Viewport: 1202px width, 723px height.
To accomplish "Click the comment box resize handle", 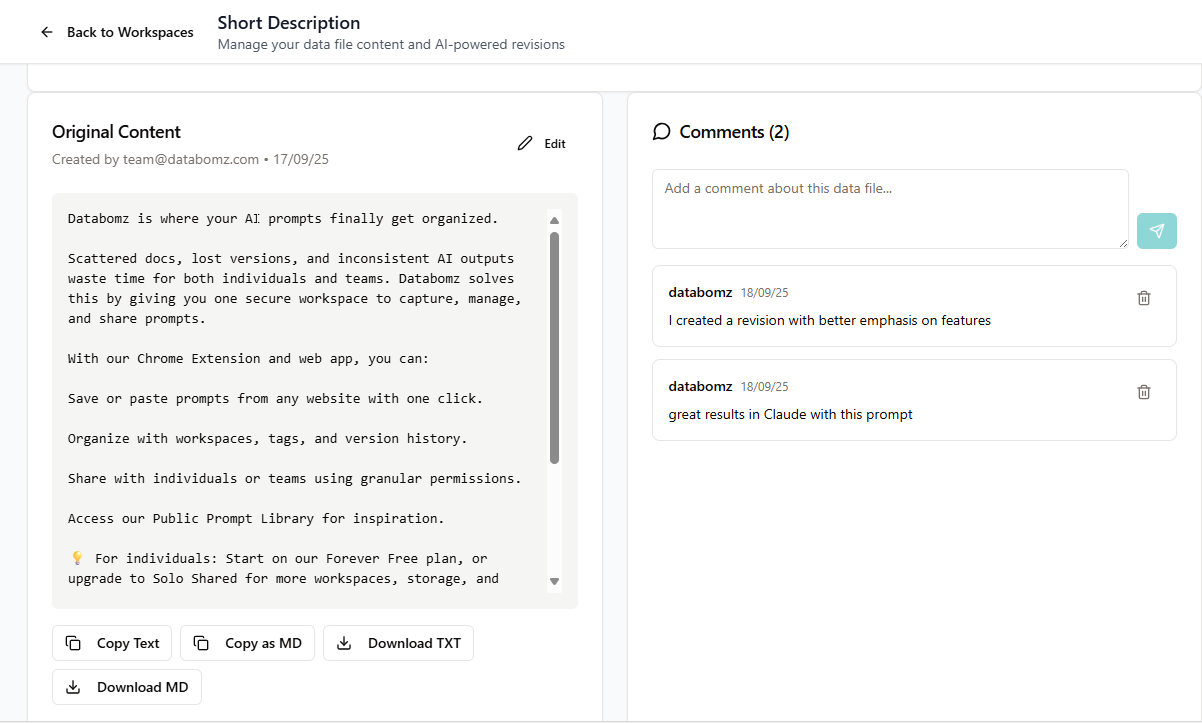I will pos(1123,243).
